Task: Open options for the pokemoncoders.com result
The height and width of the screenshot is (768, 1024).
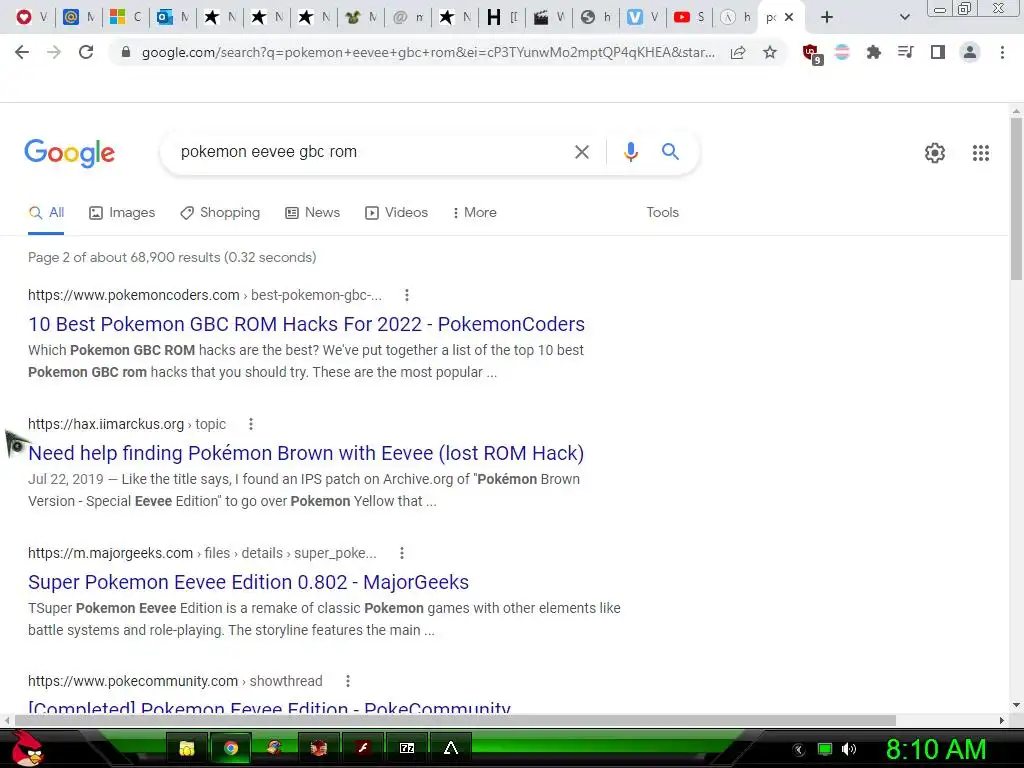Action: pyautogui.click(x=407, y=295)
